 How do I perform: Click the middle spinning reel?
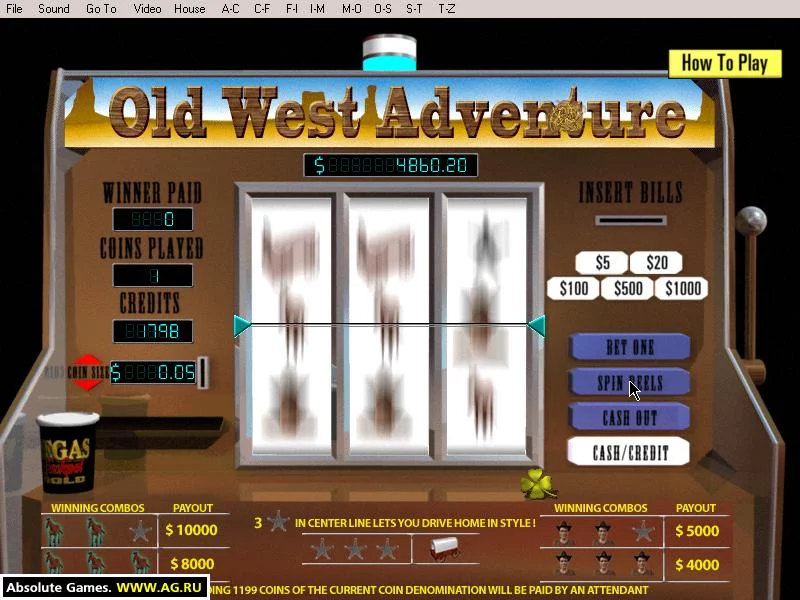[389, 325]
